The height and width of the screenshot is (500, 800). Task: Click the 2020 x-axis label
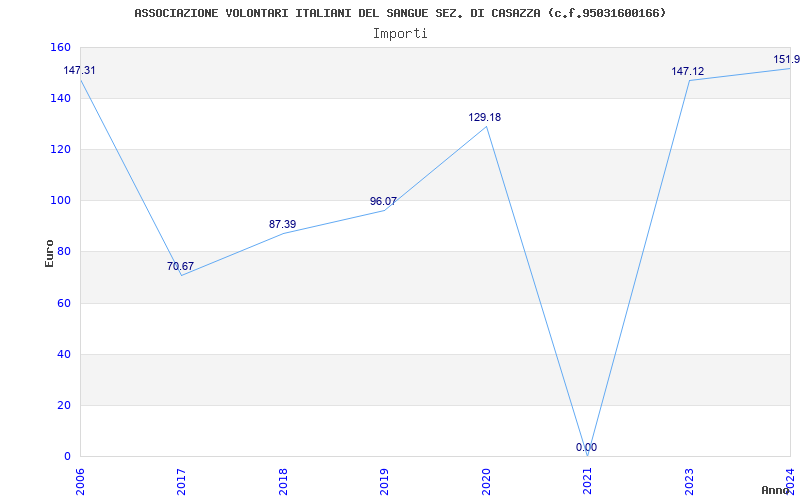click(x=485, y=481)
